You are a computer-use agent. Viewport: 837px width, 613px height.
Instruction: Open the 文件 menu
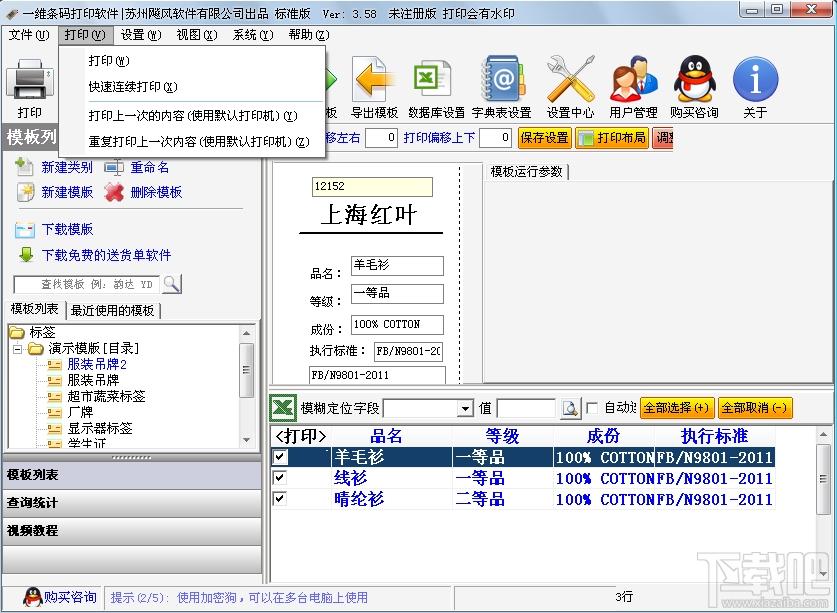(28, 35)
